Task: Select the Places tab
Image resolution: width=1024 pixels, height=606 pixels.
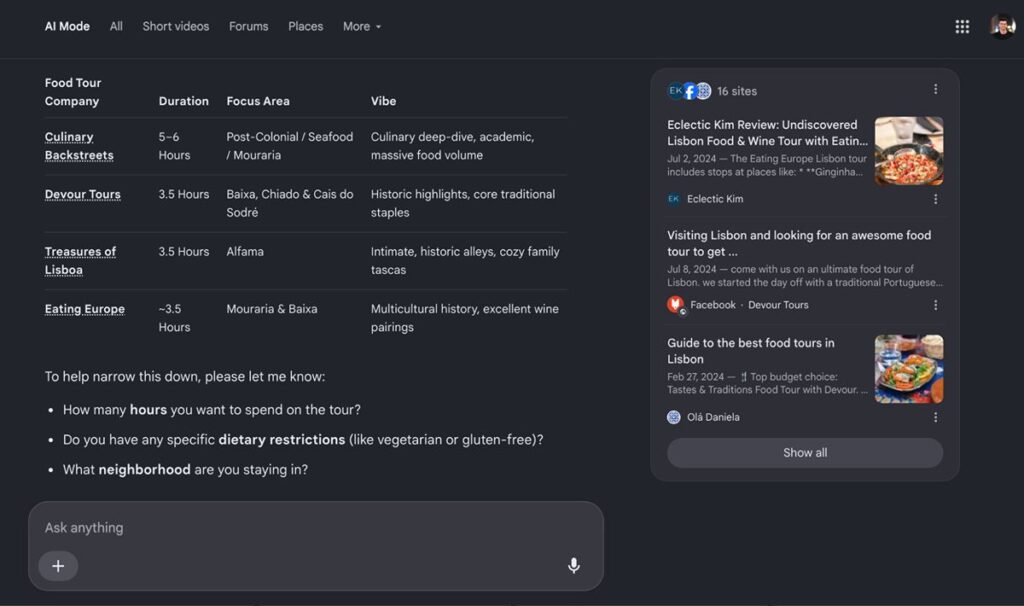Action: tap(306, 27)
